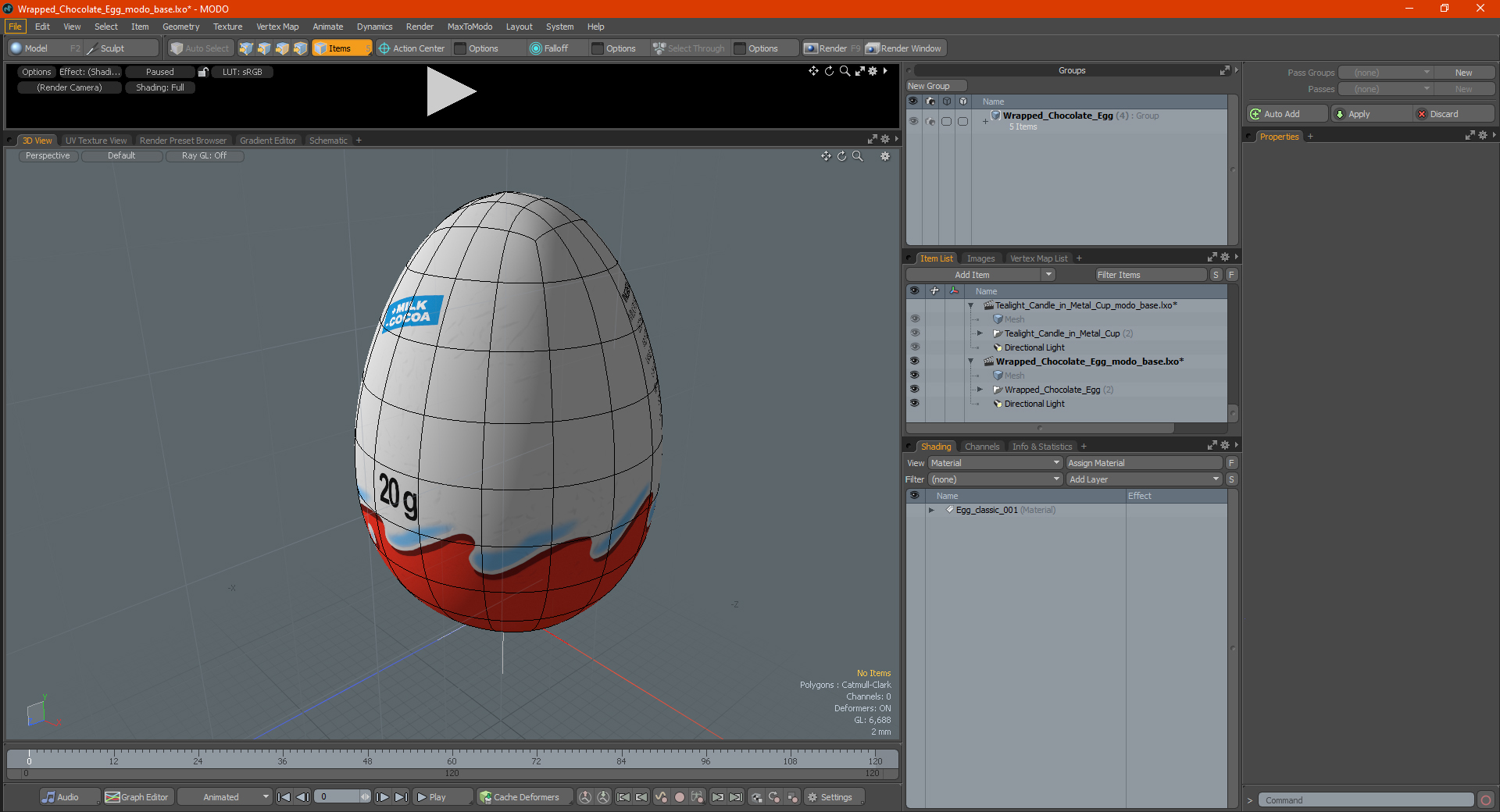Jump to last frame in transport

click(x=401, y=797)
